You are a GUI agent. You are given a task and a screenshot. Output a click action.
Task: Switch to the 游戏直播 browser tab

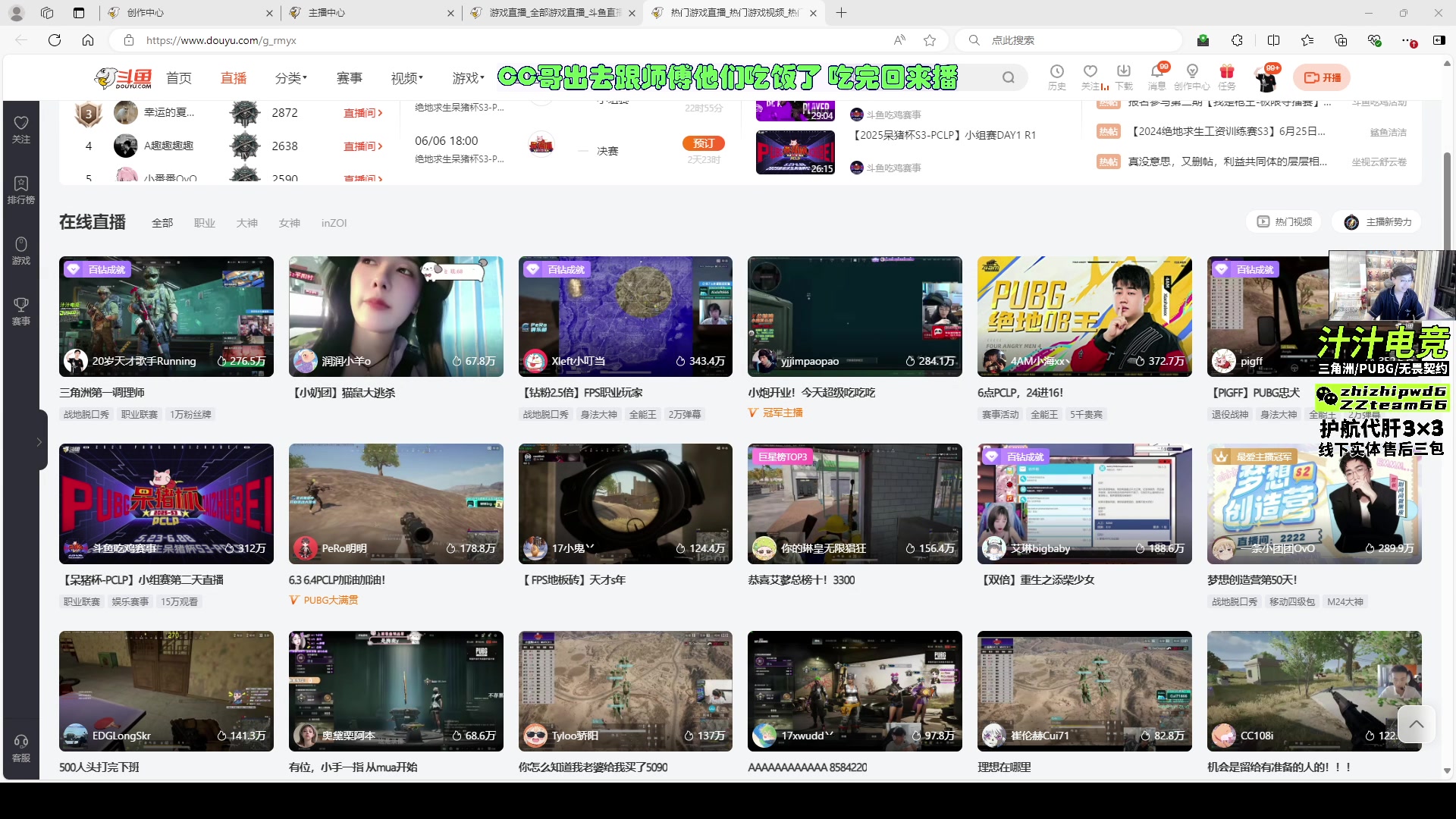click(552, 13)
